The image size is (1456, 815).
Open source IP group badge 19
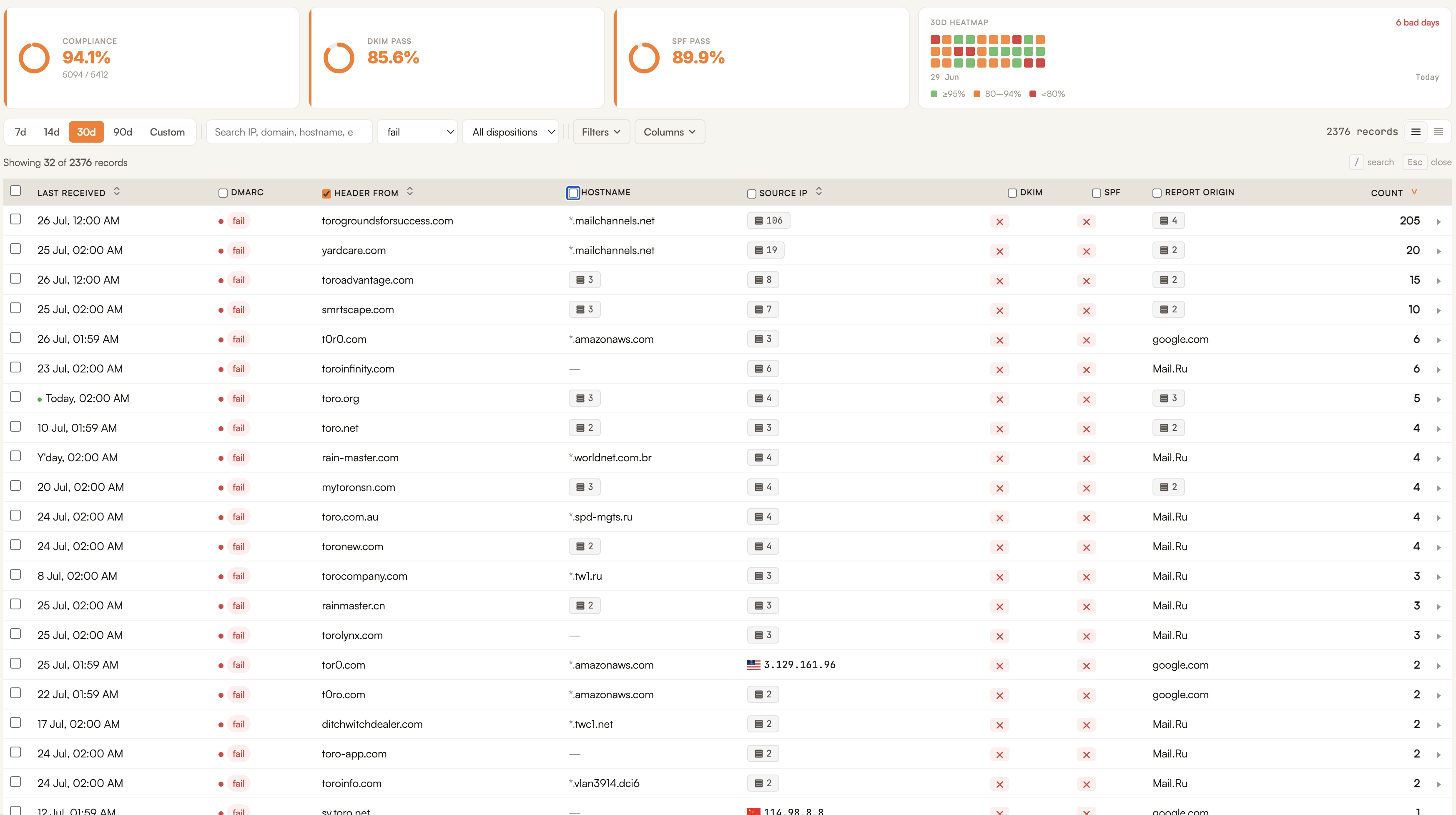click(x=765, y=250)
